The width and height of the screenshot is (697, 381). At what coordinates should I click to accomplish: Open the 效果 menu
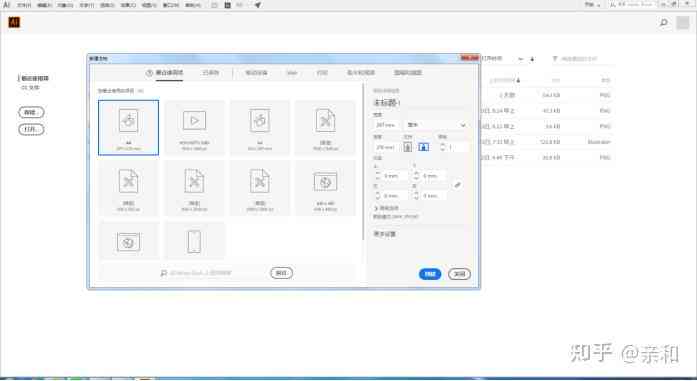pos(128,5)
